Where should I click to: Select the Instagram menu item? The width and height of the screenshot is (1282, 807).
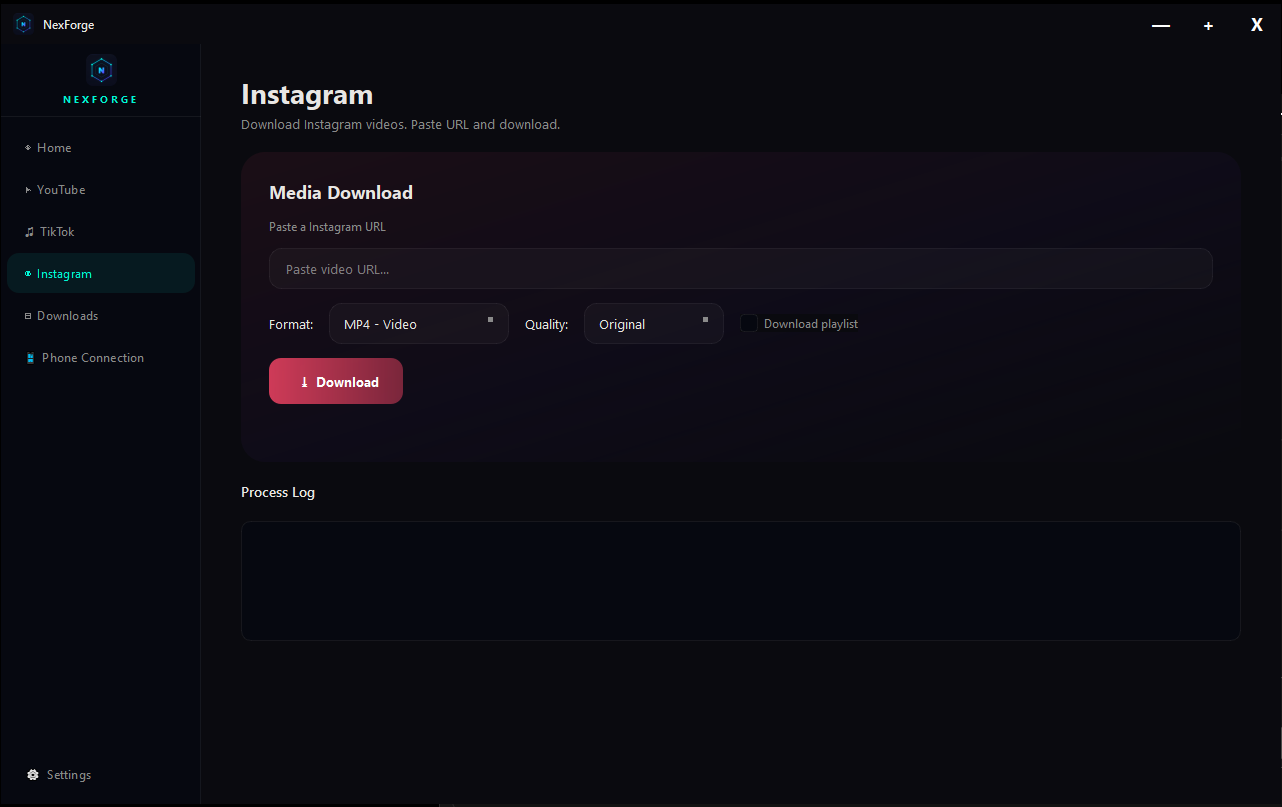point(101,273)
